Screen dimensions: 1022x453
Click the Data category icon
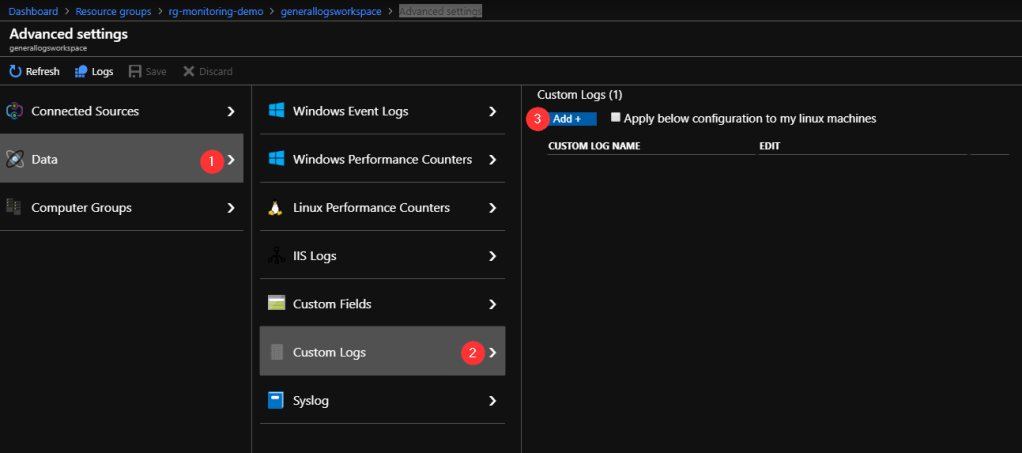15,159
